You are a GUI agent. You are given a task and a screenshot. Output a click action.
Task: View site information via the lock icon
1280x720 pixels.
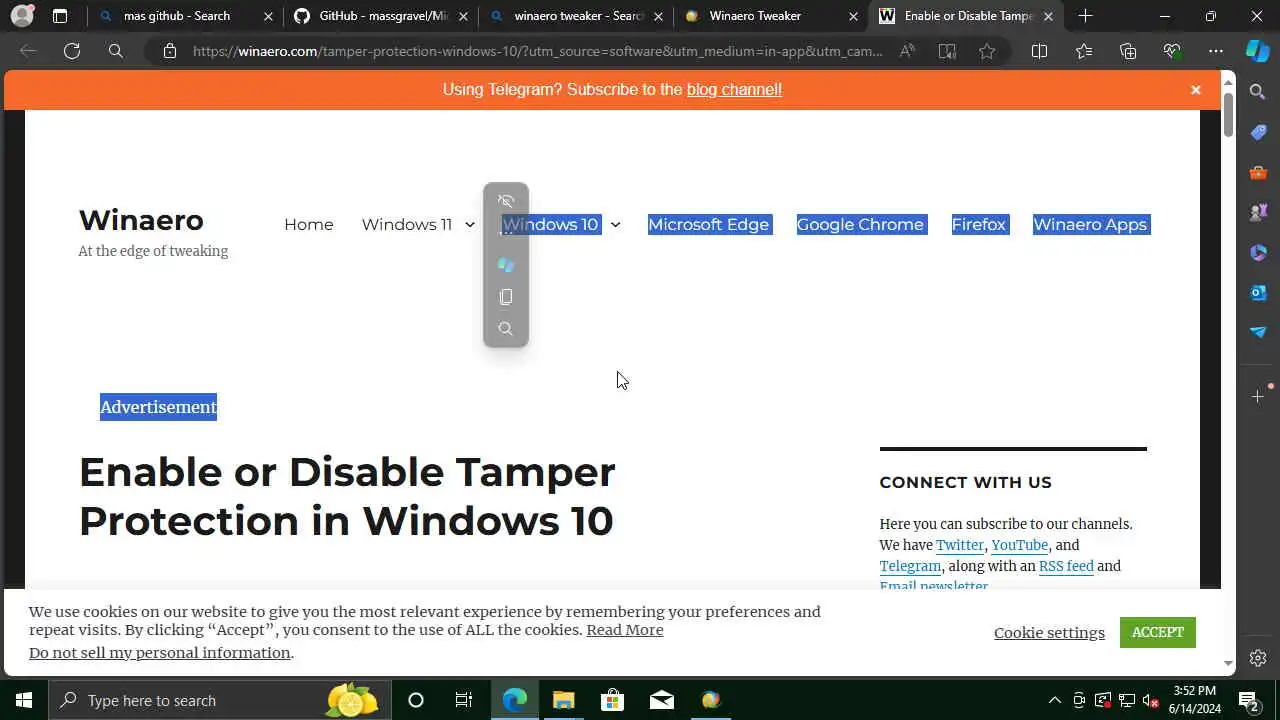tap(170, 51)
